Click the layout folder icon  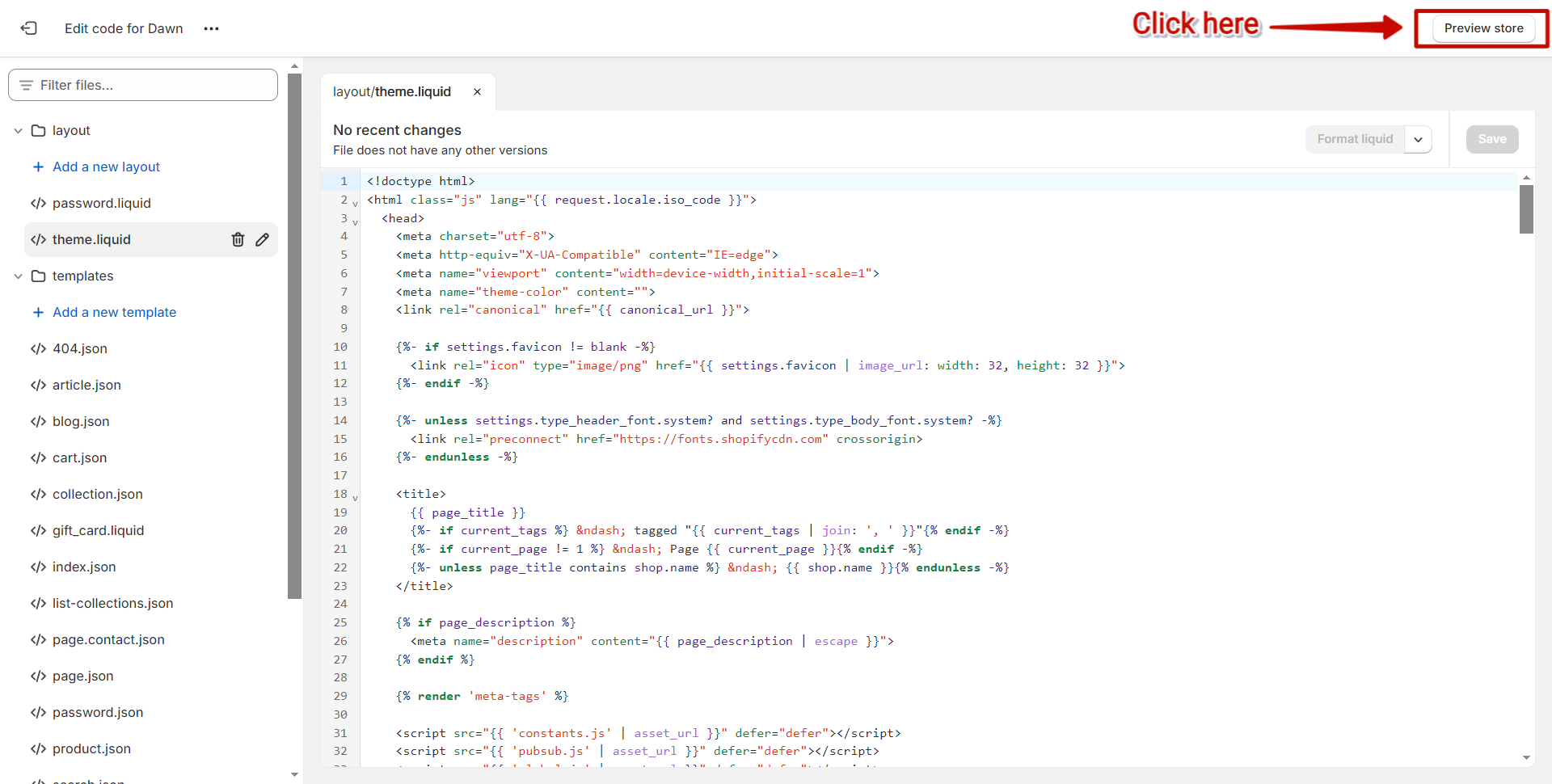[x=38, y=130]
